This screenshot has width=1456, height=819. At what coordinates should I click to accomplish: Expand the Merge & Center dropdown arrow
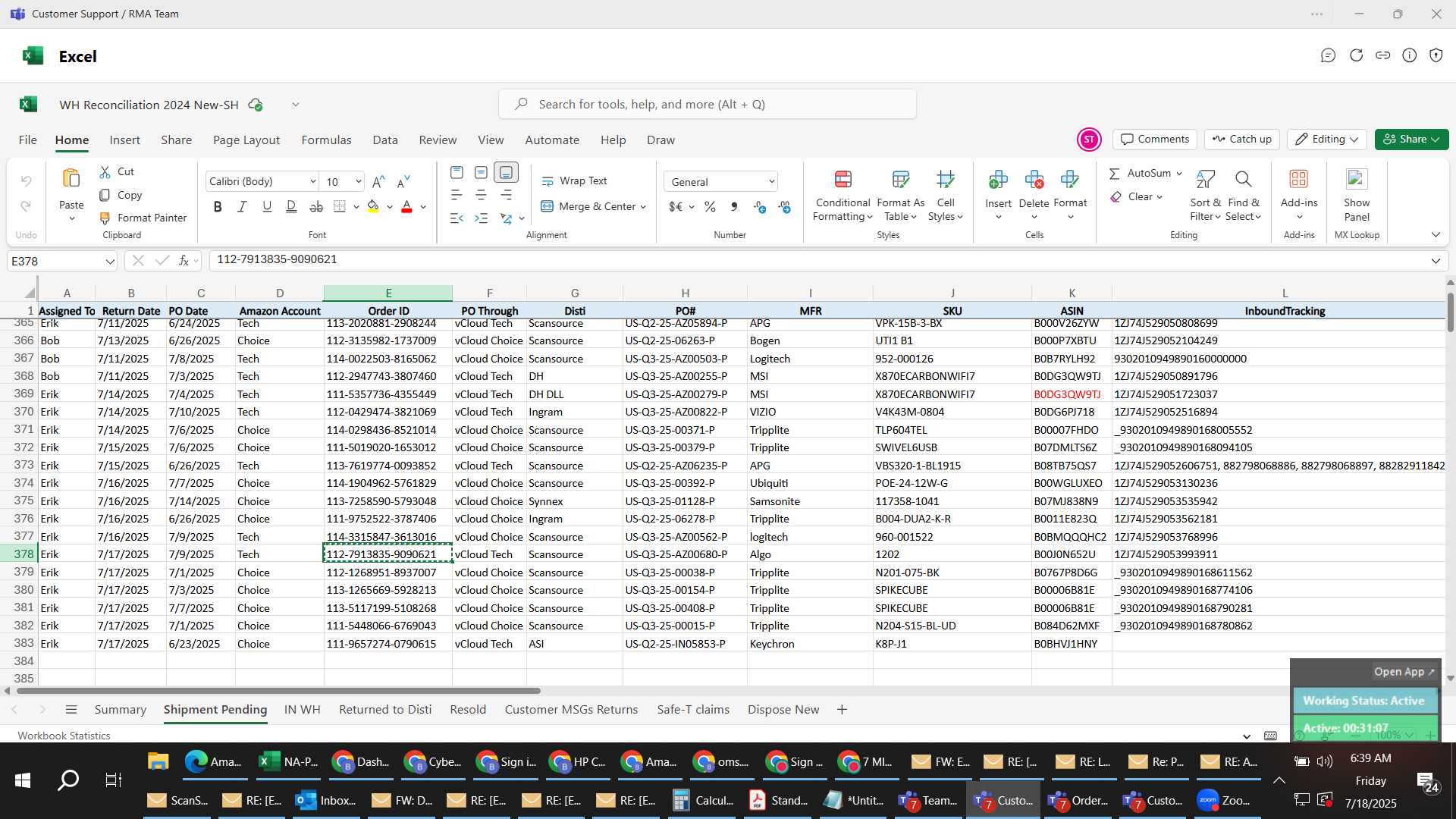click(x=643, y=207)
